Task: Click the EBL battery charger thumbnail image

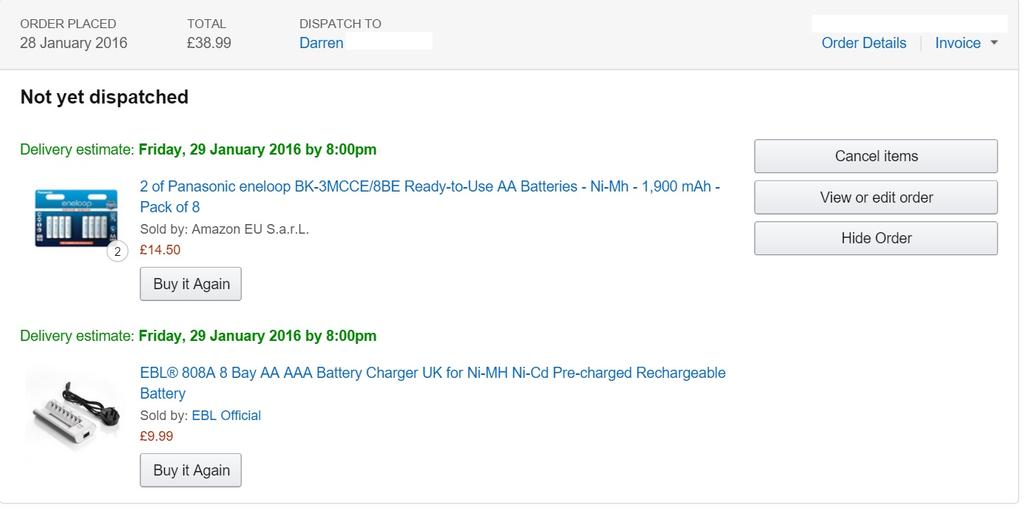Action: coord(73,406)
